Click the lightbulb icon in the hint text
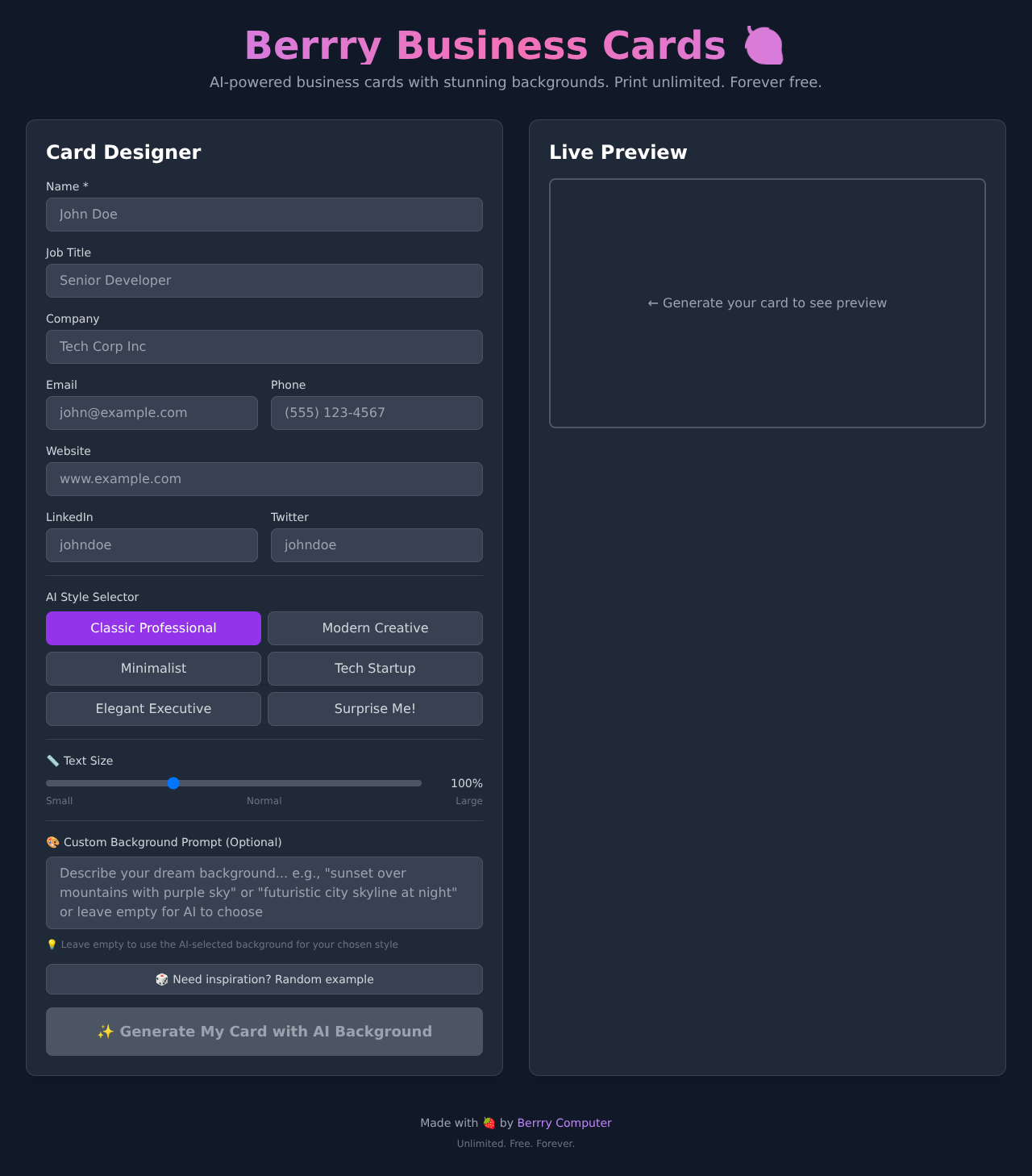 coord(53,944)
